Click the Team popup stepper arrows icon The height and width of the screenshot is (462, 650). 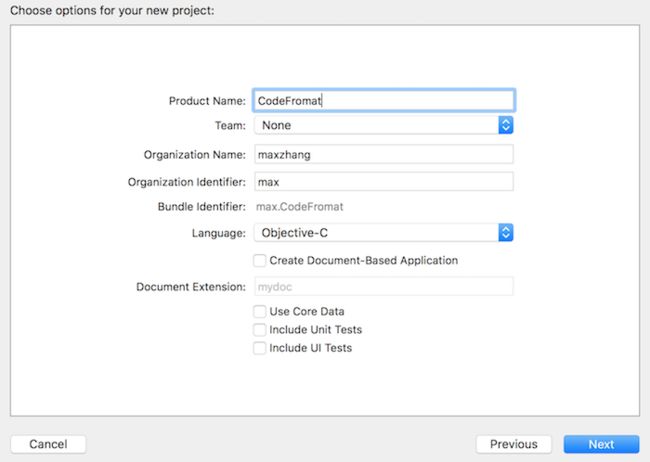[x=505, y=125]
